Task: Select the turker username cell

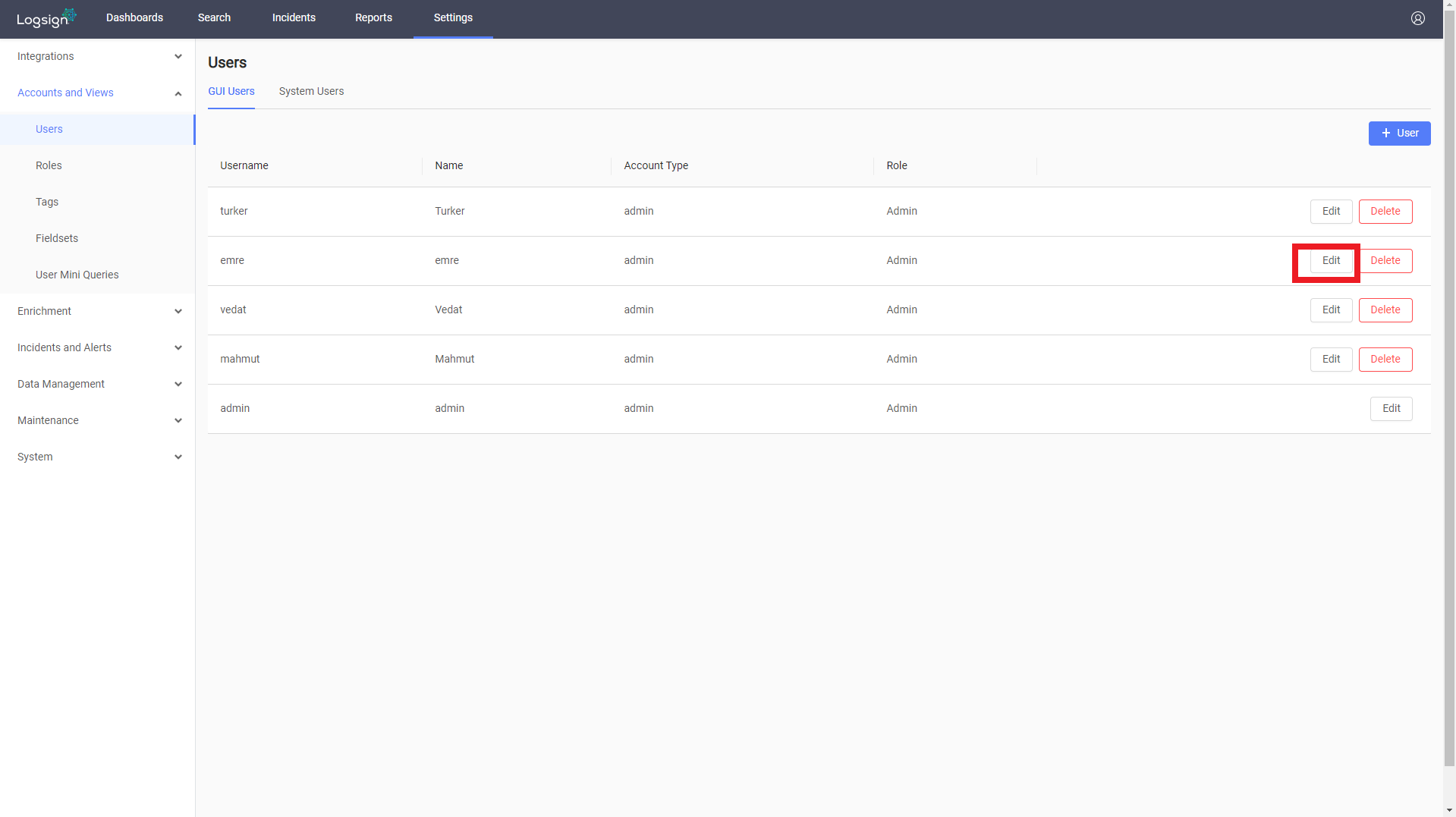Action: pyautogui.click(x=234, y=211)
